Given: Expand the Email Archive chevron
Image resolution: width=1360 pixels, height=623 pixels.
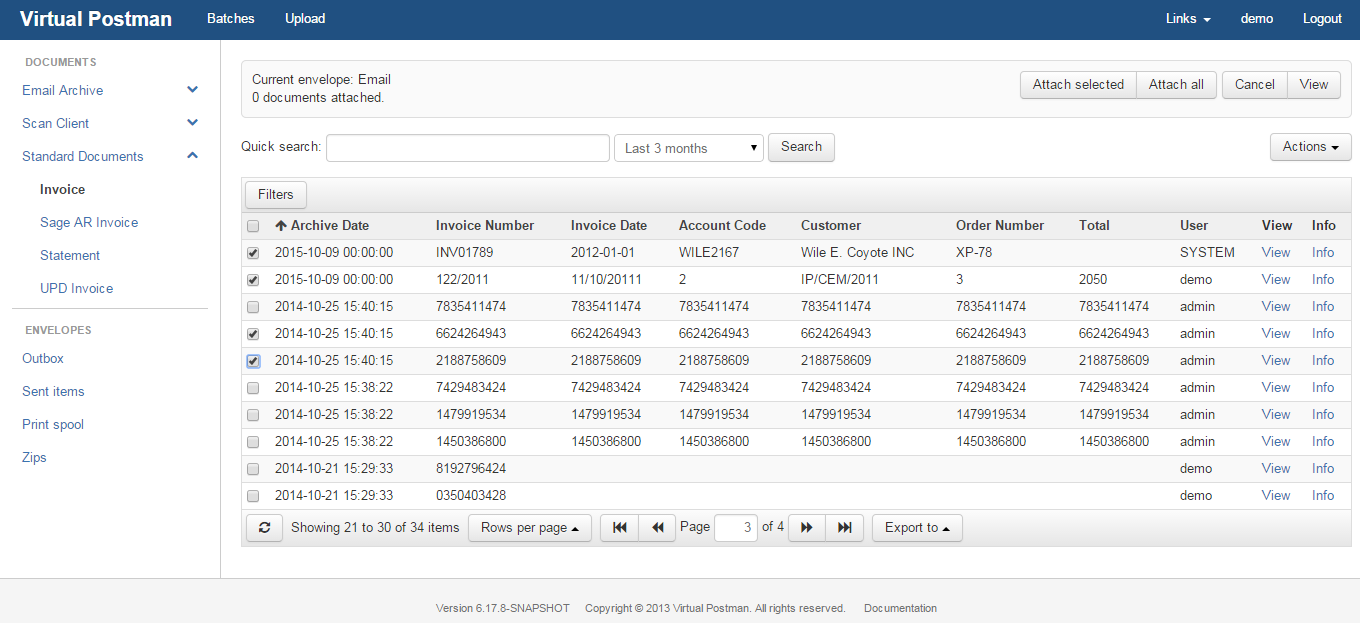Looking at the screenshot, I should (193, 90).
